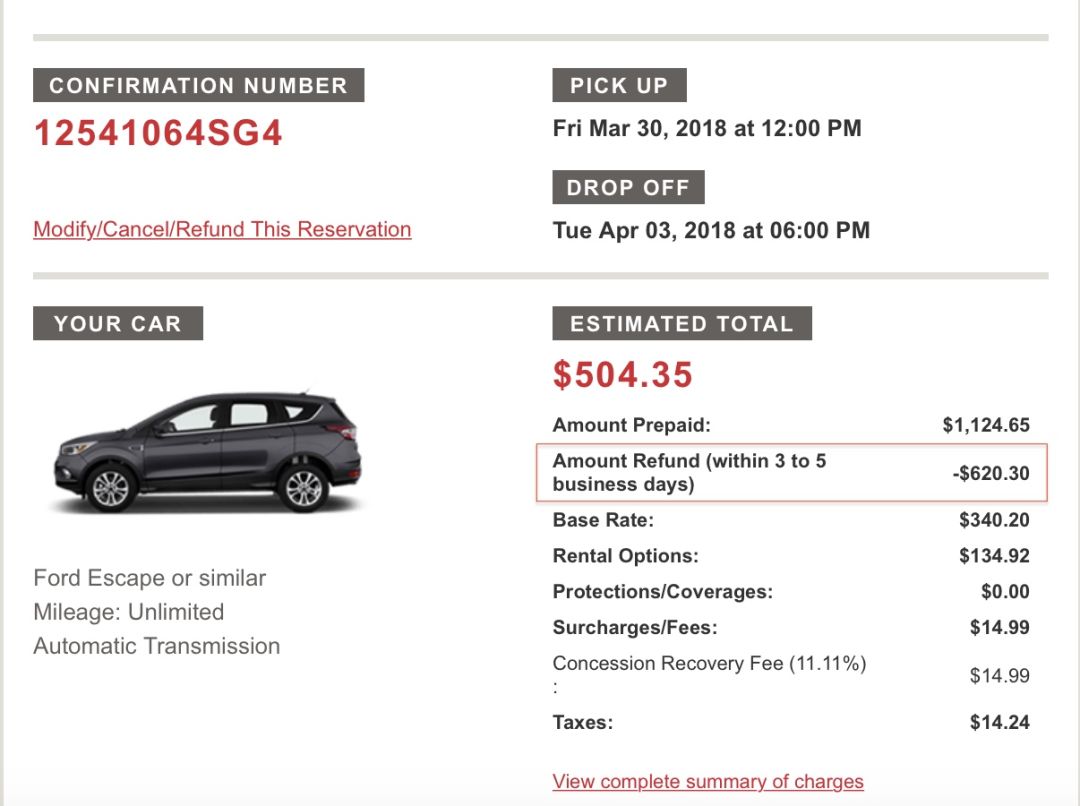Click the Concession Recovery Fee line
1080x806 pixels.
(709, 664)
